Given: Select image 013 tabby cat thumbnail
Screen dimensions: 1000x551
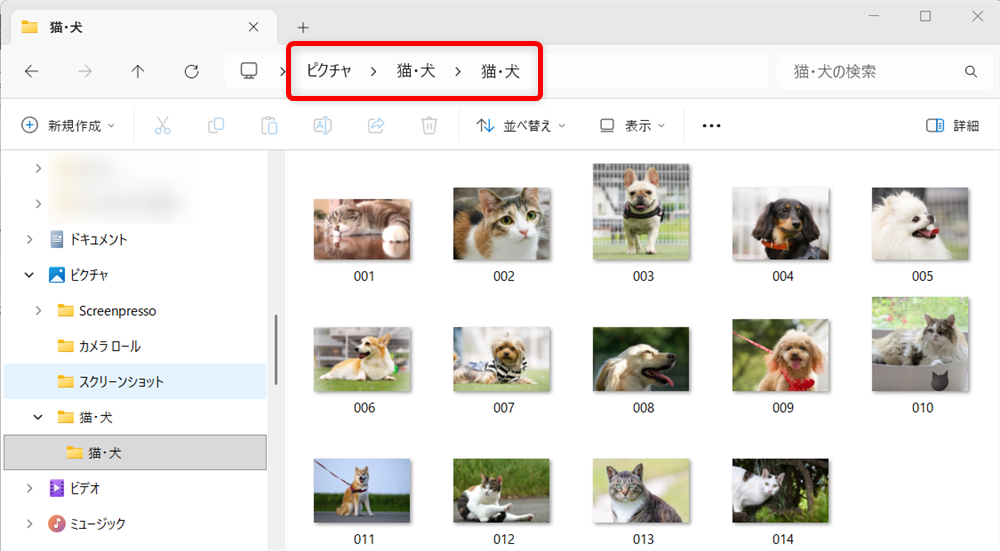Looking at the screenshot, I should tap(641, 490).
